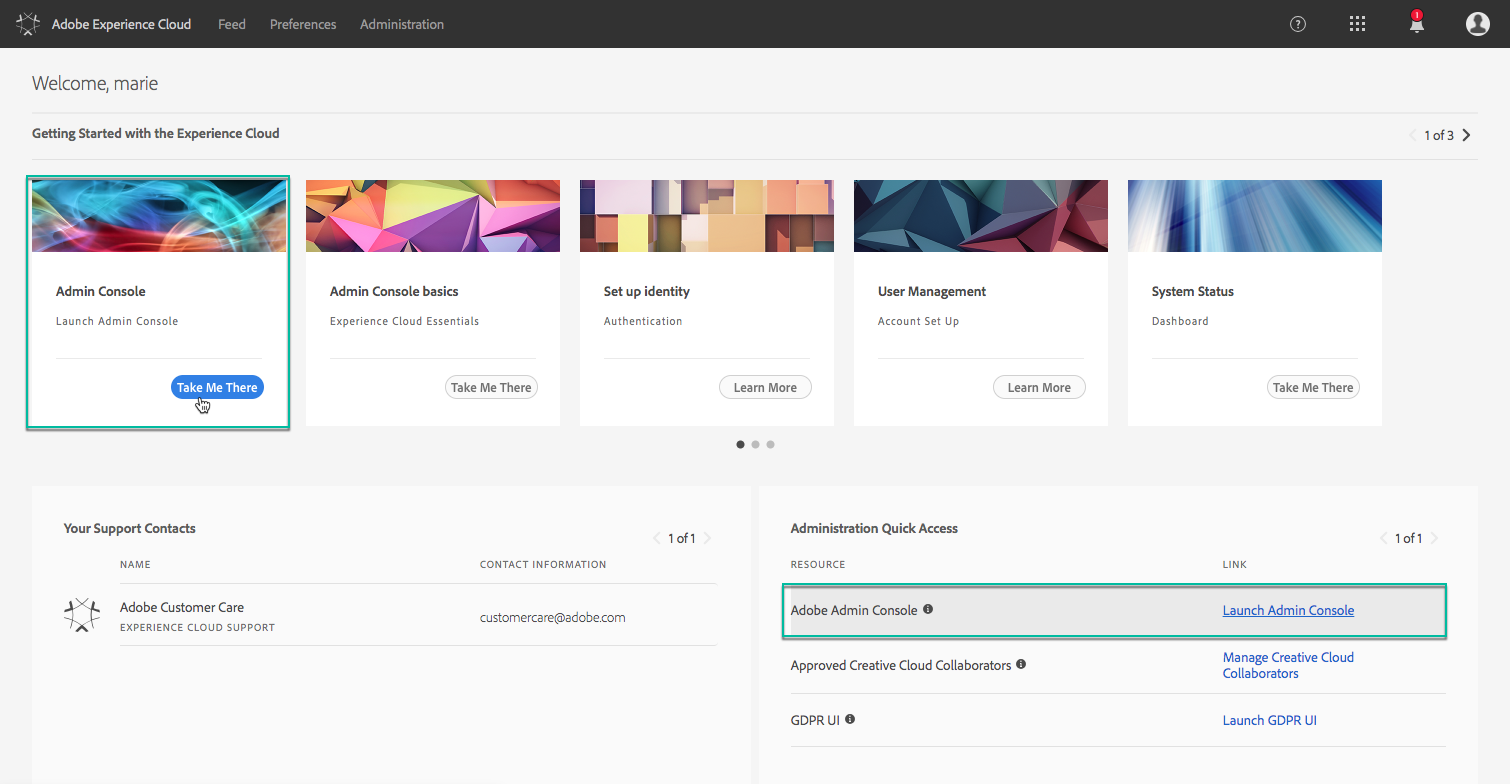Click the System Status card thumbnail

tap(1254, 215)
